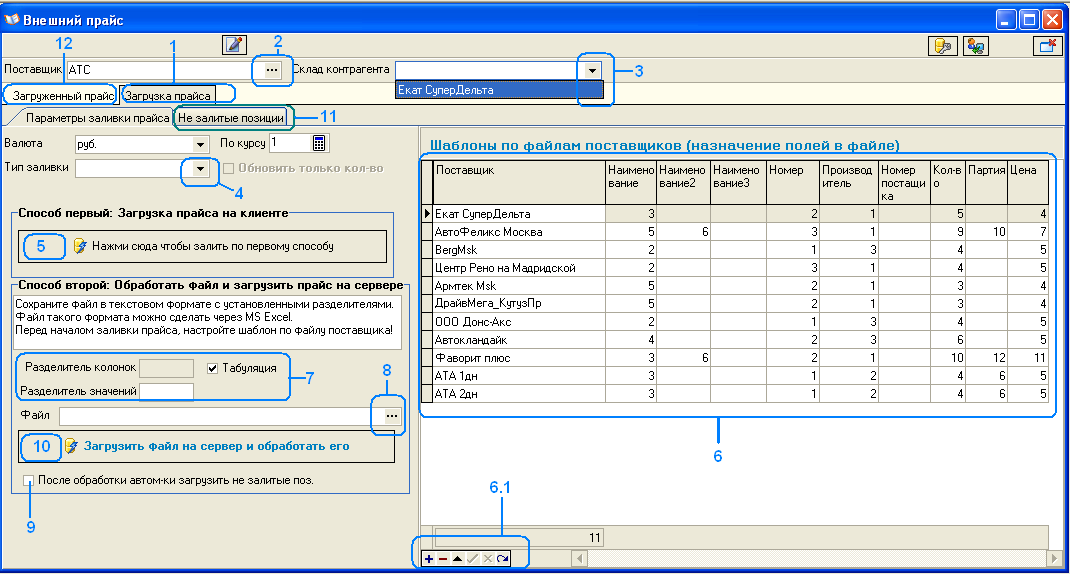This screenshot has height=574, width=1070.
Task: Click the Цена column header
Action: click(1028, 182)
